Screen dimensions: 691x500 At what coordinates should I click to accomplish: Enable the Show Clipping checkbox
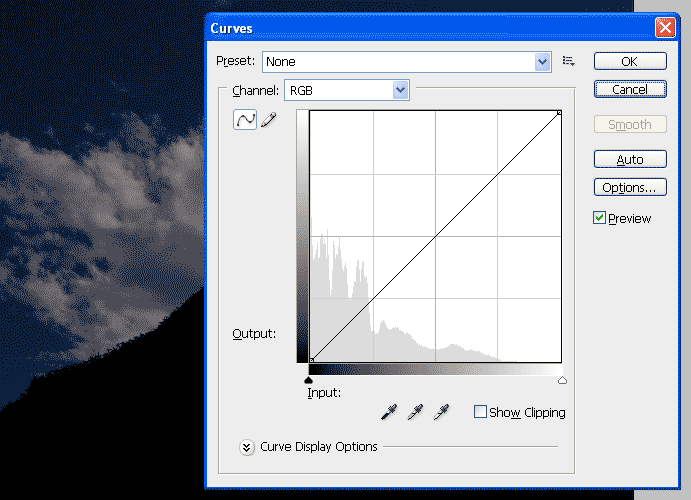pos(480,412)
